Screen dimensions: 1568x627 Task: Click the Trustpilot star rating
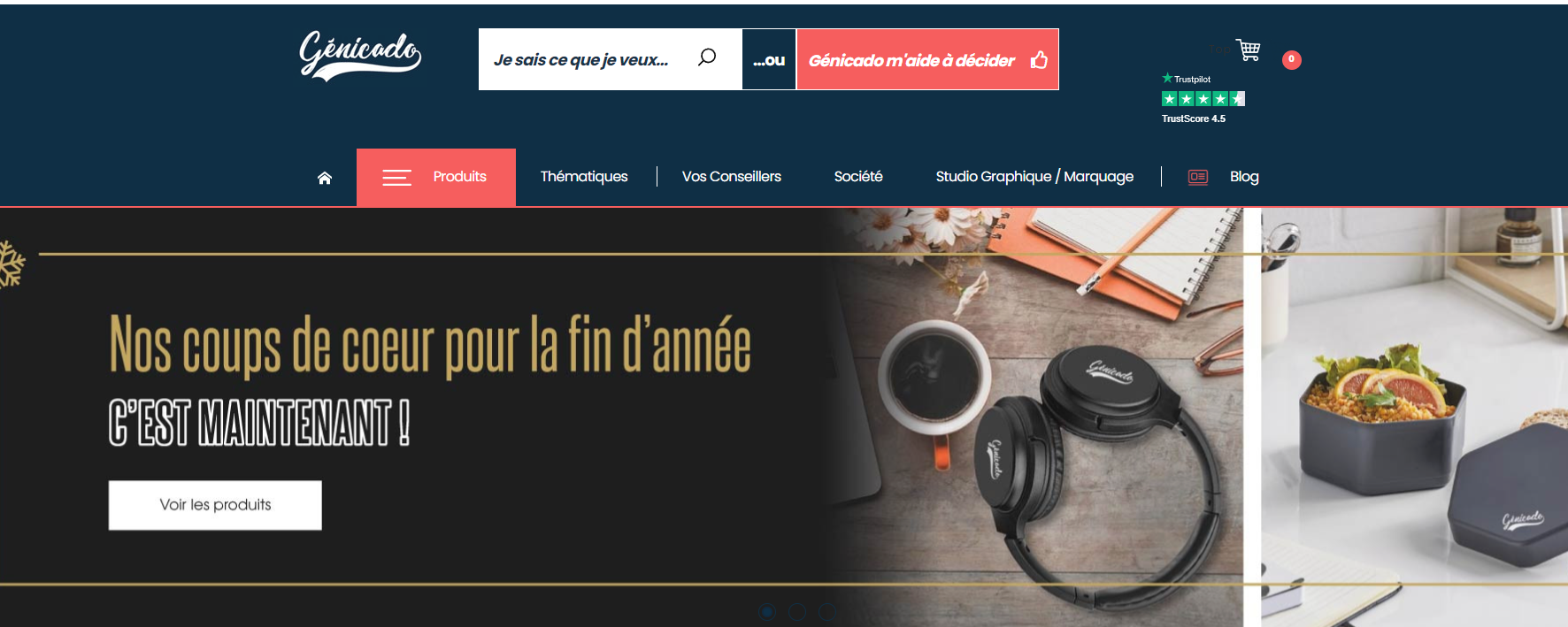coord(1203,99)
